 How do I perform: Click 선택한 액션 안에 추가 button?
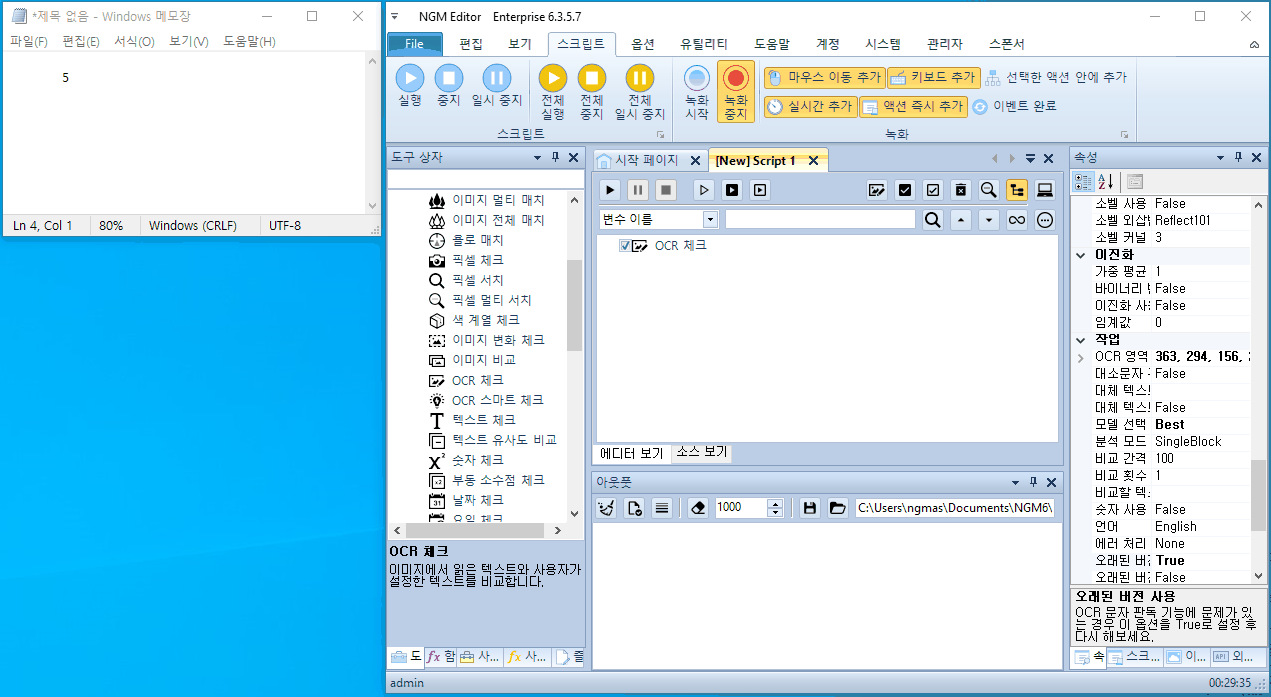point(1056,77)
